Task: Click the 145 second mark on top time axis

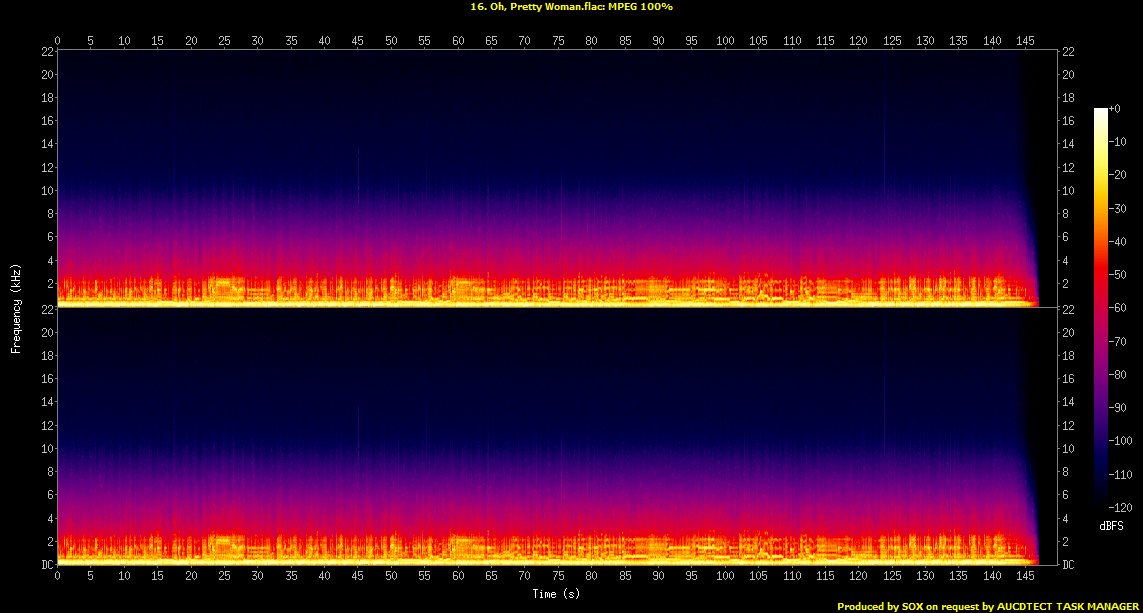Action: click(x=1025, y=41)
